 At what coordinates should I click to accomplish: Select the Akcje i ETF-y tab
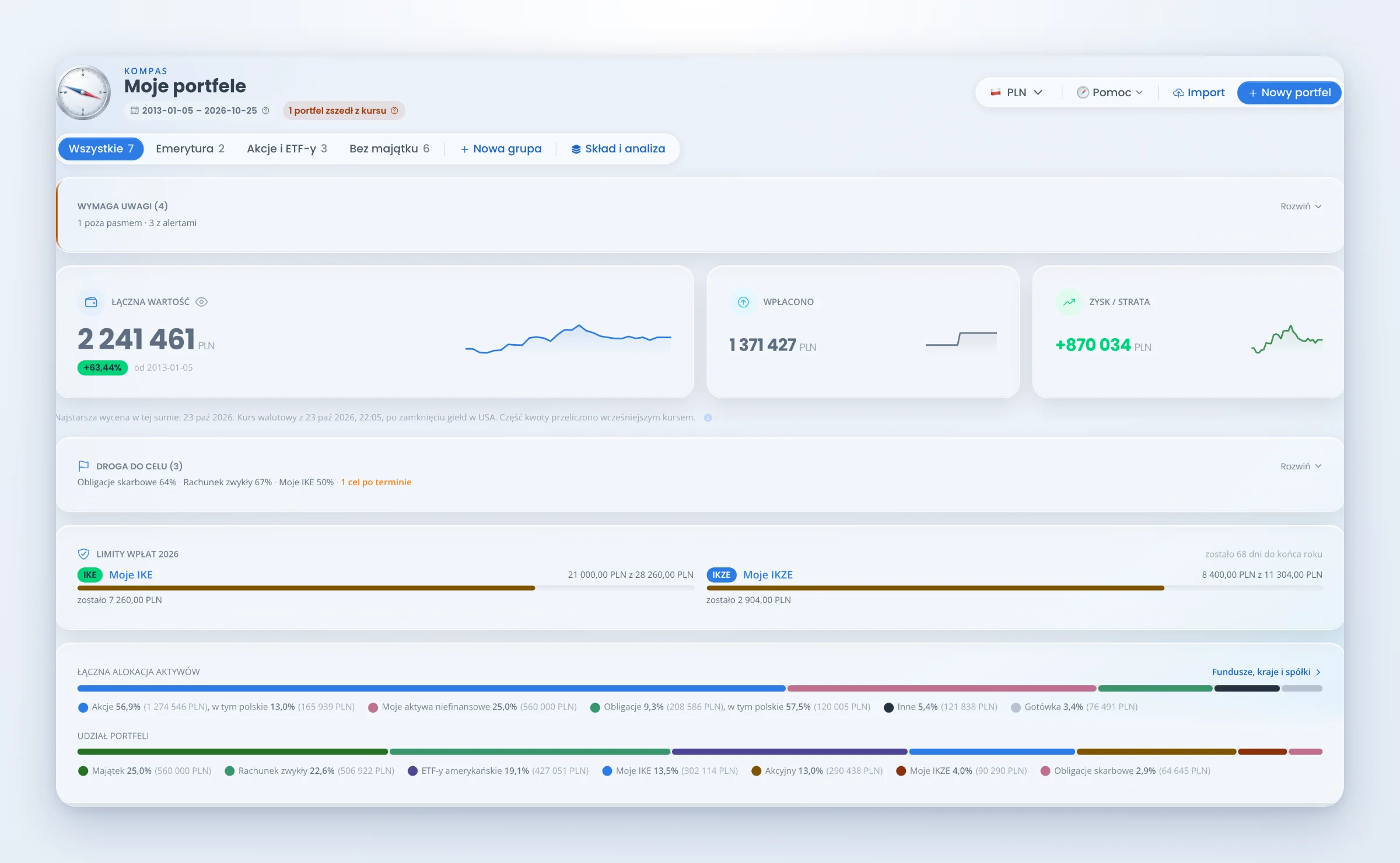tap(287, 149)
